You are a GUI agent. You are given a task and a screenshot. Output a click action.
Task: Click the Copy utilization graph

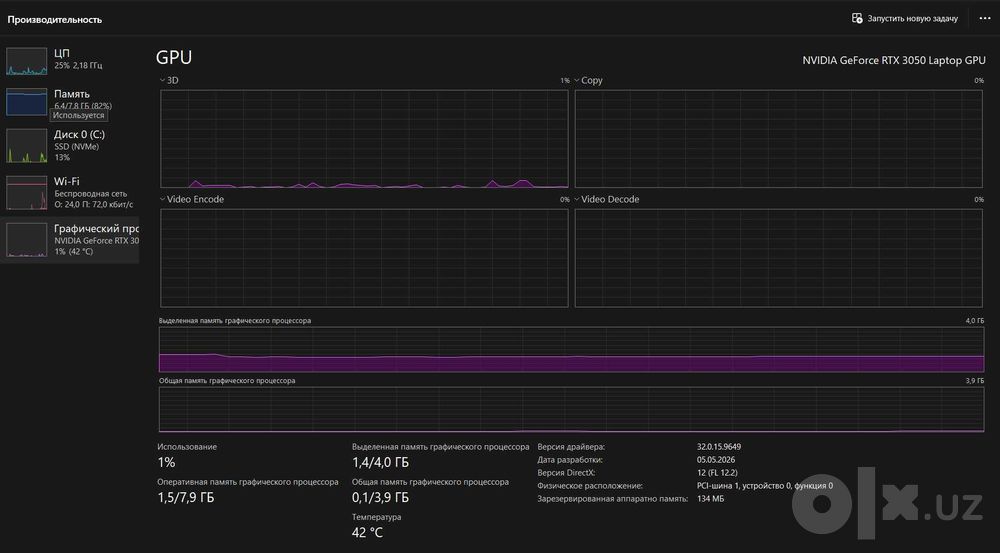(x=779, y=138)
